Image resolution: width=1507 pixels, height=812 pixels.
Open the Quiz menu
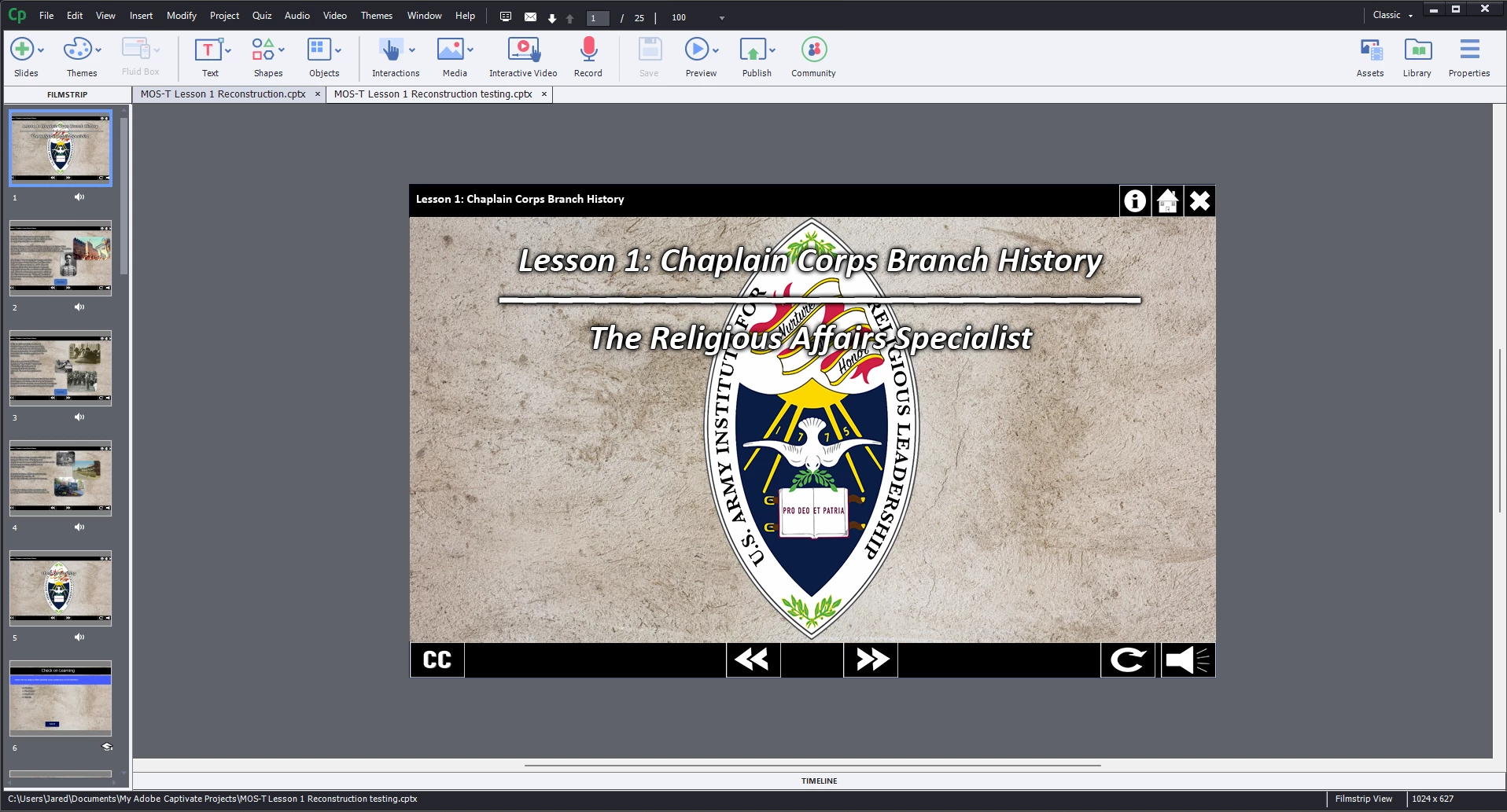point(262,16)
